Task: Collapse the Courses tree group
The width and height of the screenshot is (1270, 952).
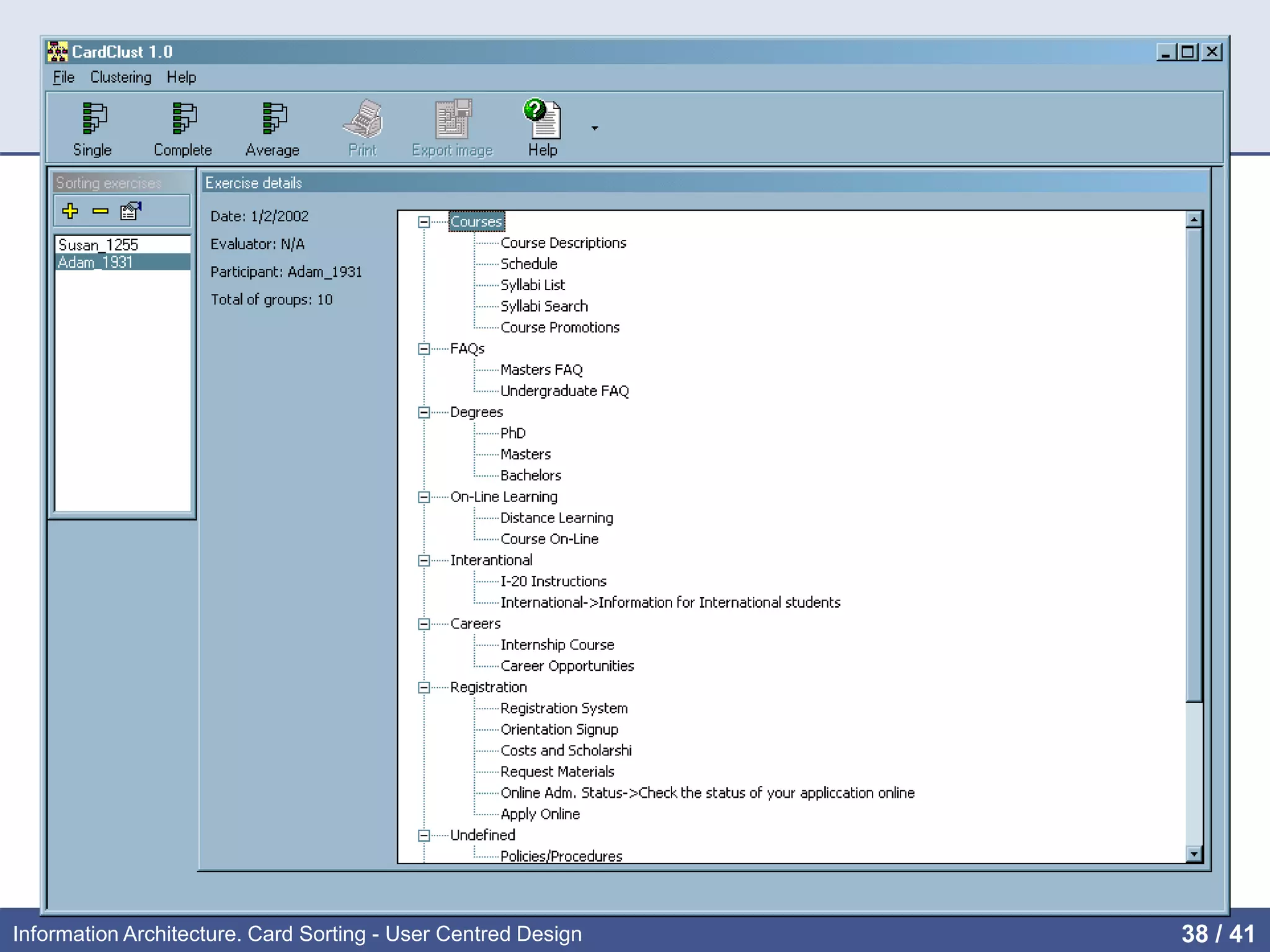Action: (424, 222)
